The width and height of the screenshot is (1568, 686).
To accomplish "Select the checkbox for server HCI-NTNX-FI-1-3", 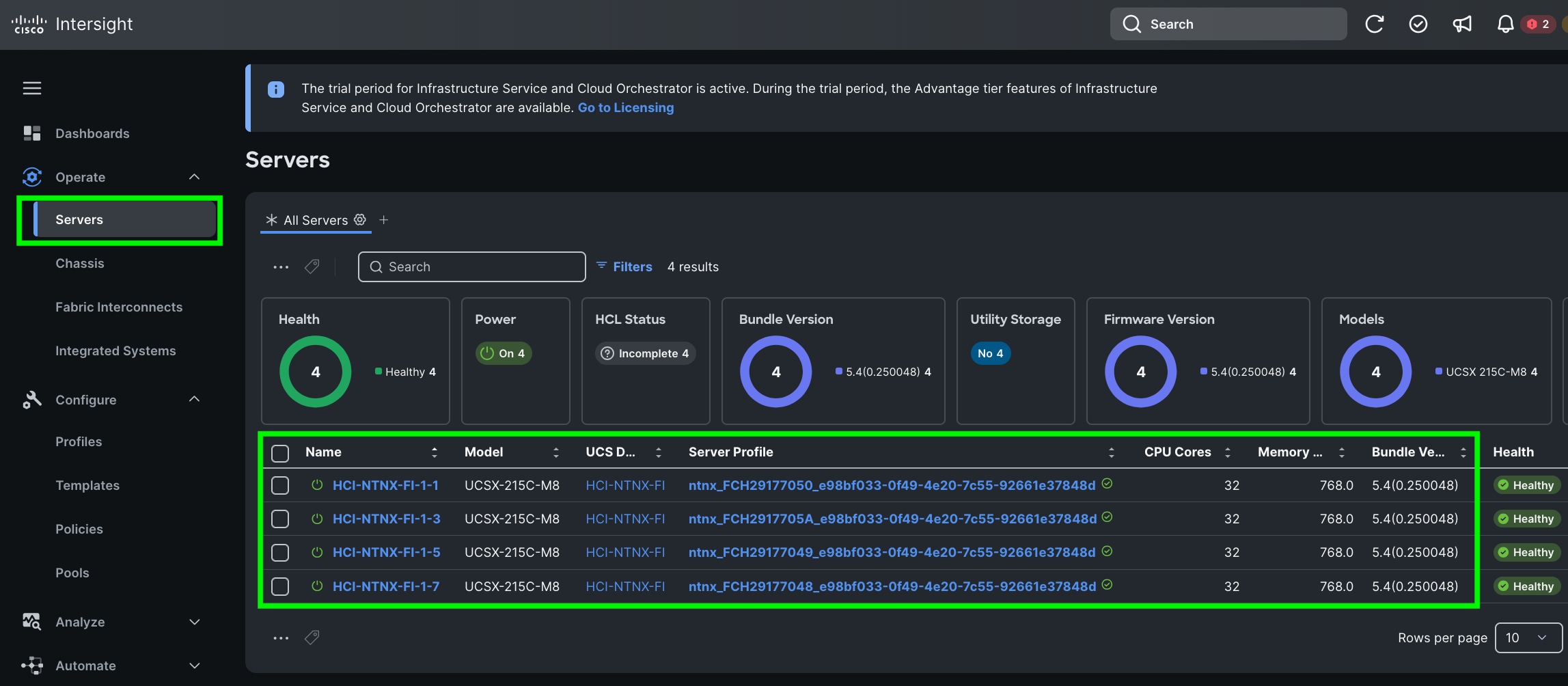I will (x=279, y=519).
